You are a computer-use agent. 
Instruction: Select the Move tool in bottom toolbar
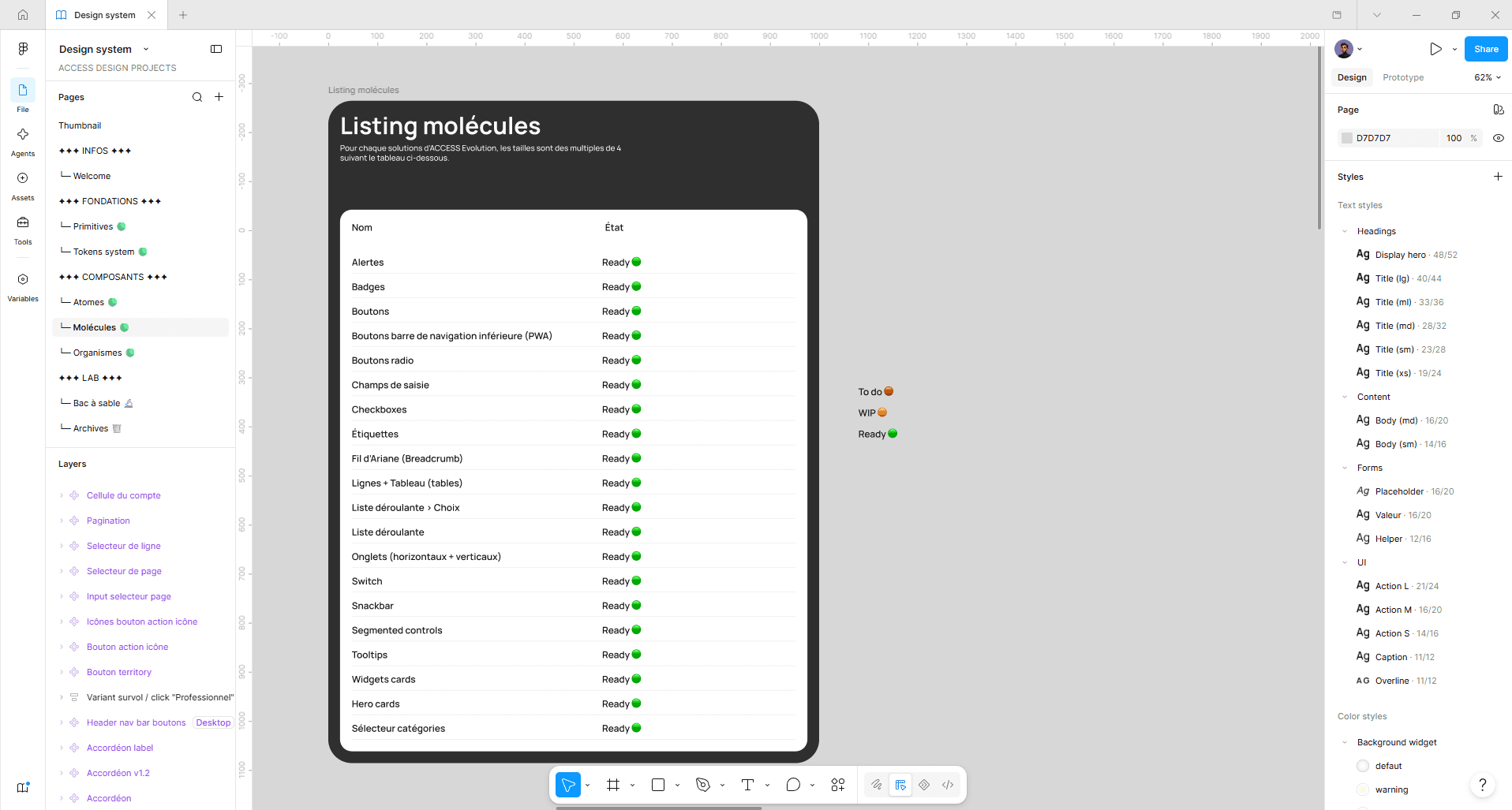[568, 785]
